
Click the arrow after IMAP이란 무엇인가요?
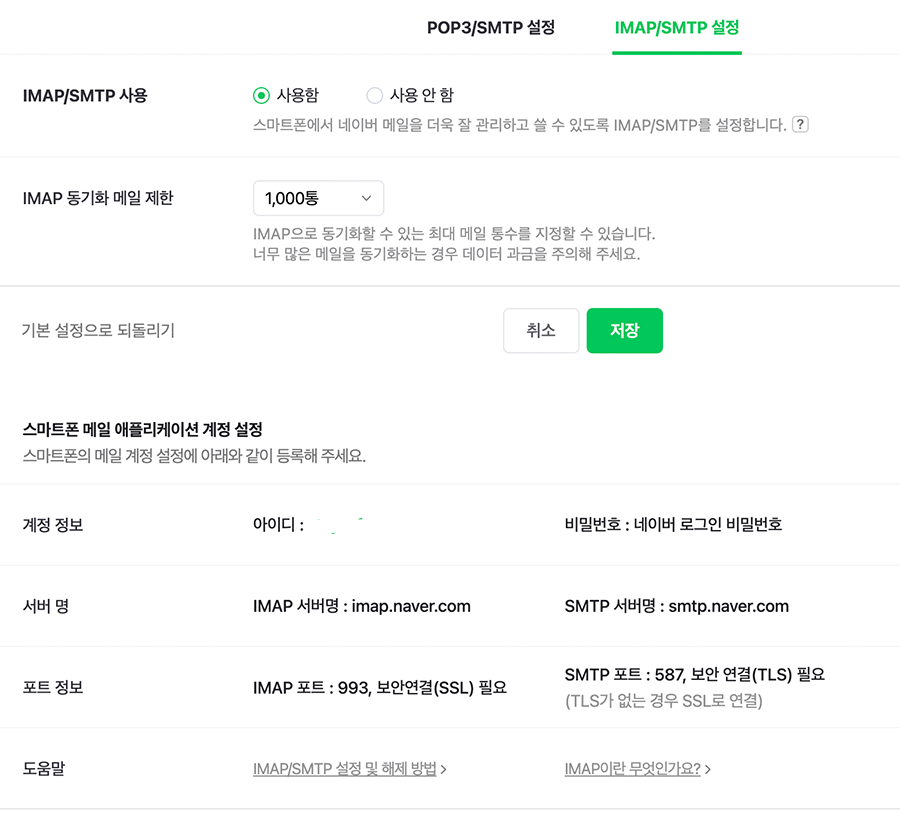[708, 769]
